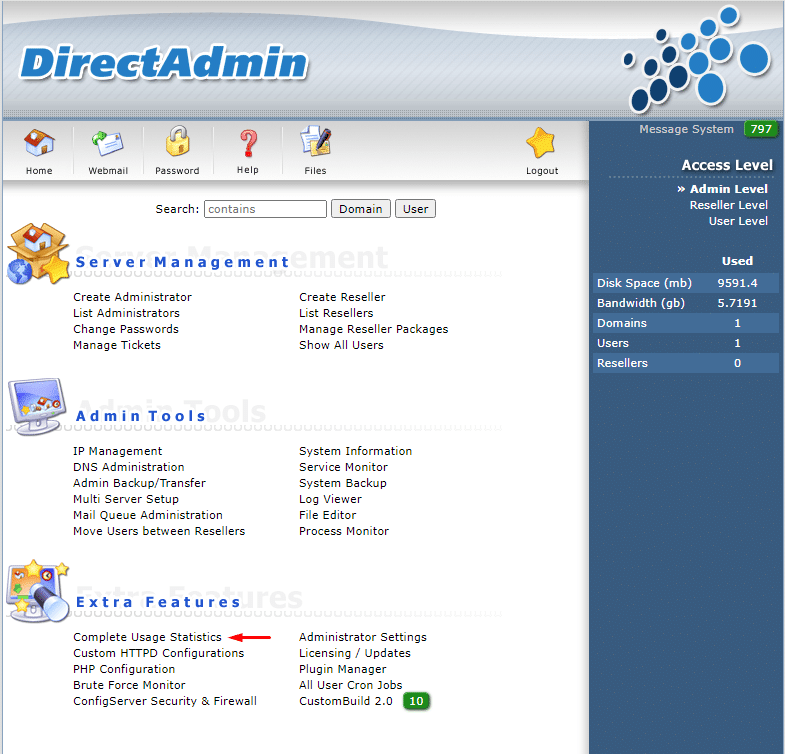Open CustomBuild 2.0
Screen dimensions: 785x754
[346, 701]
